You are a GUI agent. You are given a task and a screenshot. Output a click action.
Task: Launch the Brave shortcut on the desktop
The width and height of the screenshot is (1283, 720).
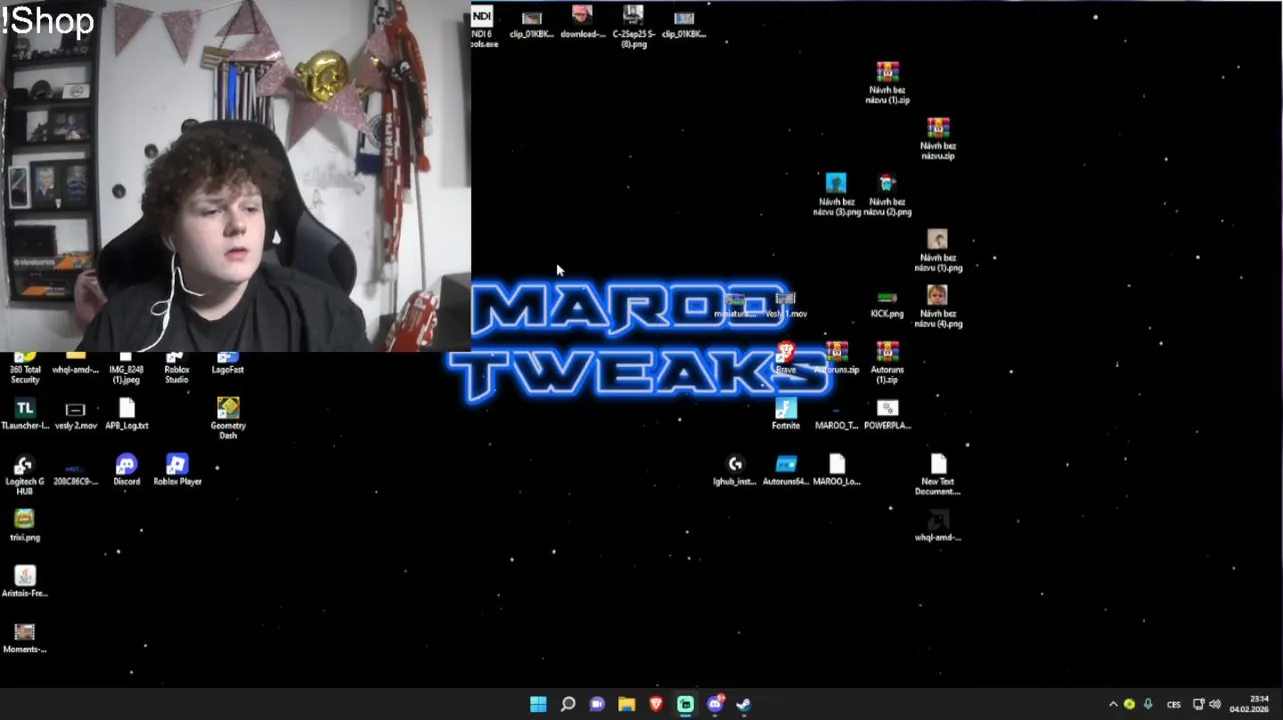pyautogui.click(x=786, y=358)
